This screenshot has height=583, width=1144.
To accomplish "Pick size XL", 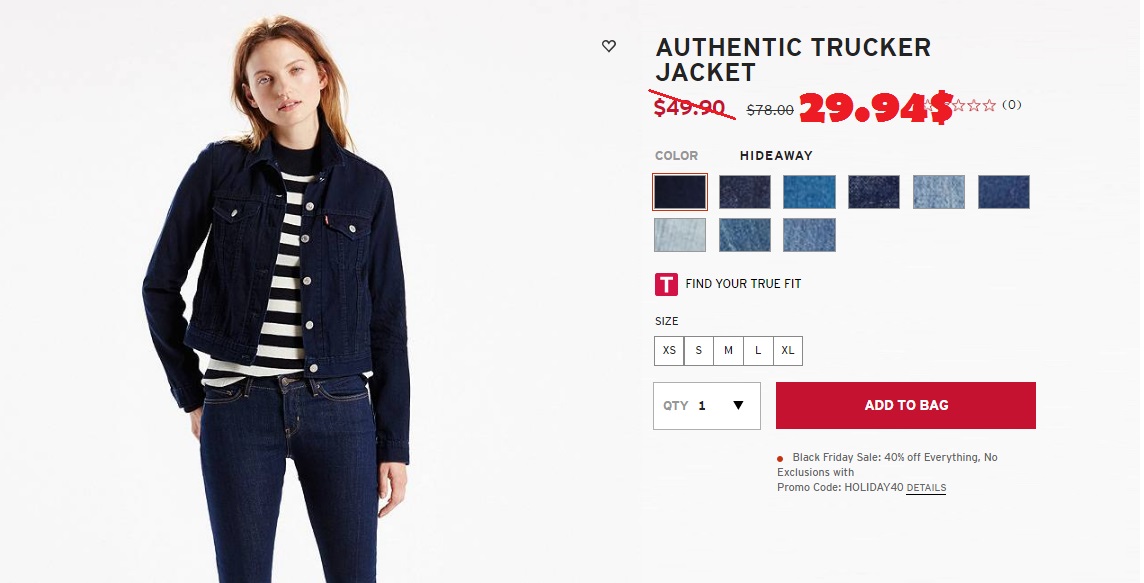I will point(788,351).
